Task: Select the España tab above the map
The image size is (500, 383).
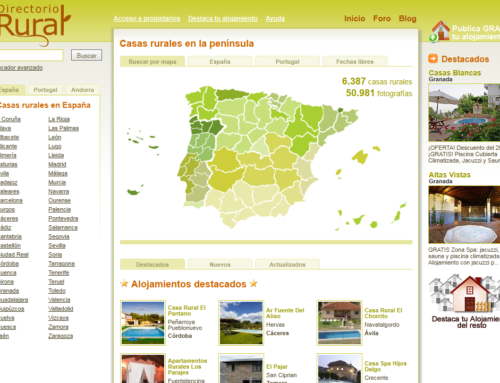Action: pos(220,61)
